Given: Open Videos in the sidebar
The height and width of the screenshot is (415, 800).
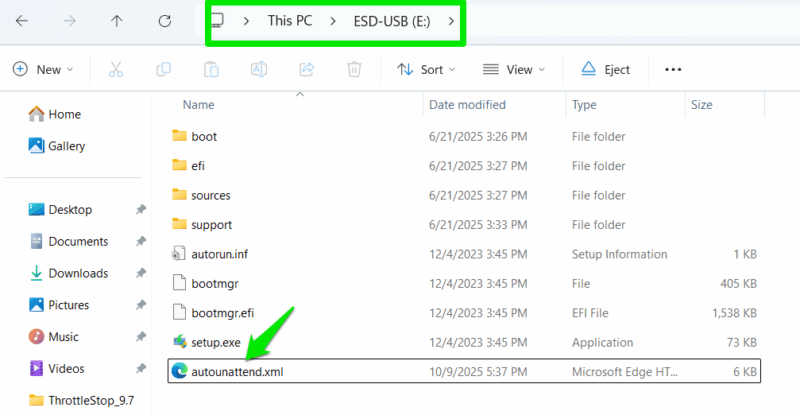Looking at the screenshot, I should tap(57, 369).
